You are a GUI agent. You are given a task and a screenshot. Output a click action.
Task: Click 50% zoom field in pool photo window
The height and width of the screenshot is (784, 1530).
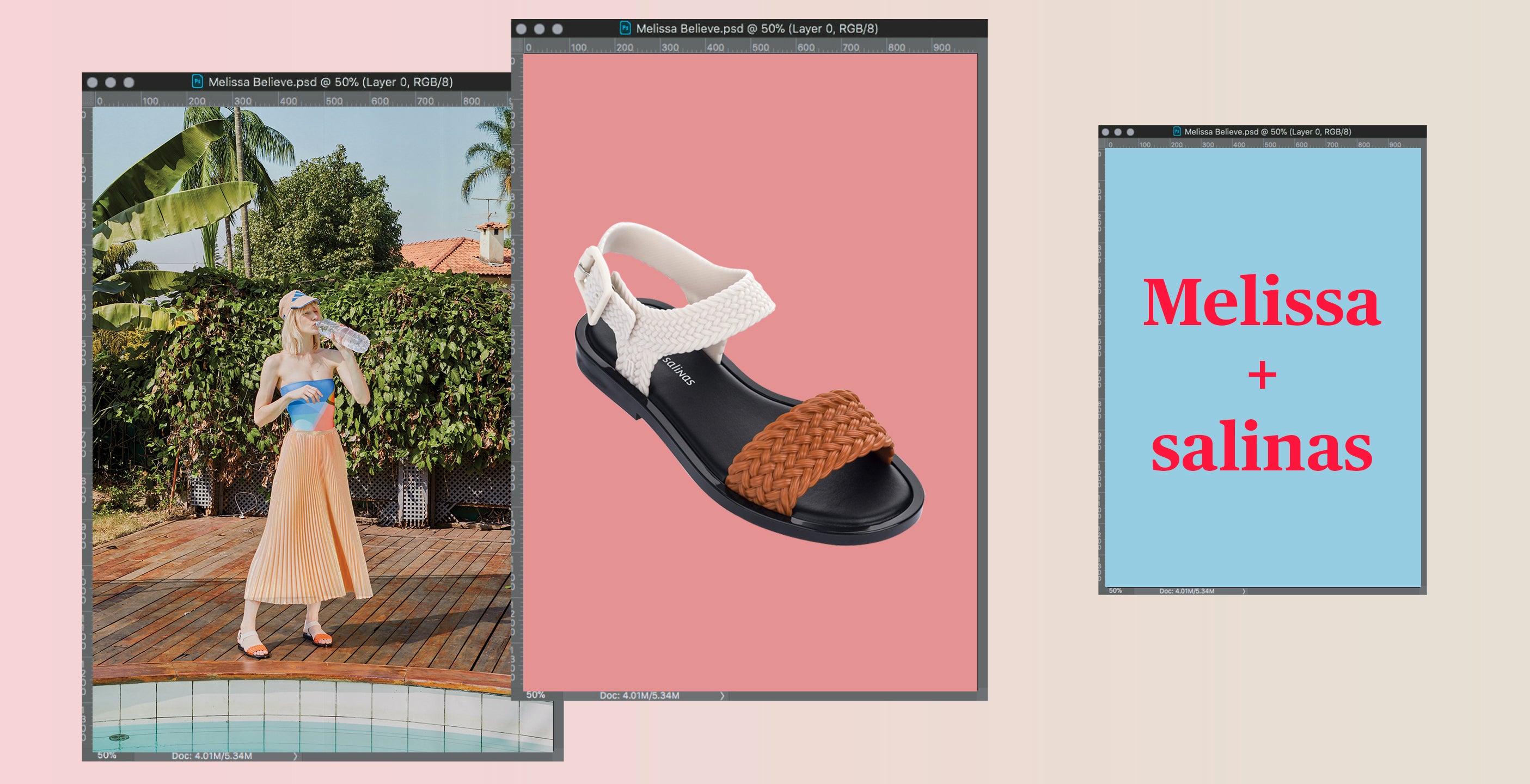[107, 756]
